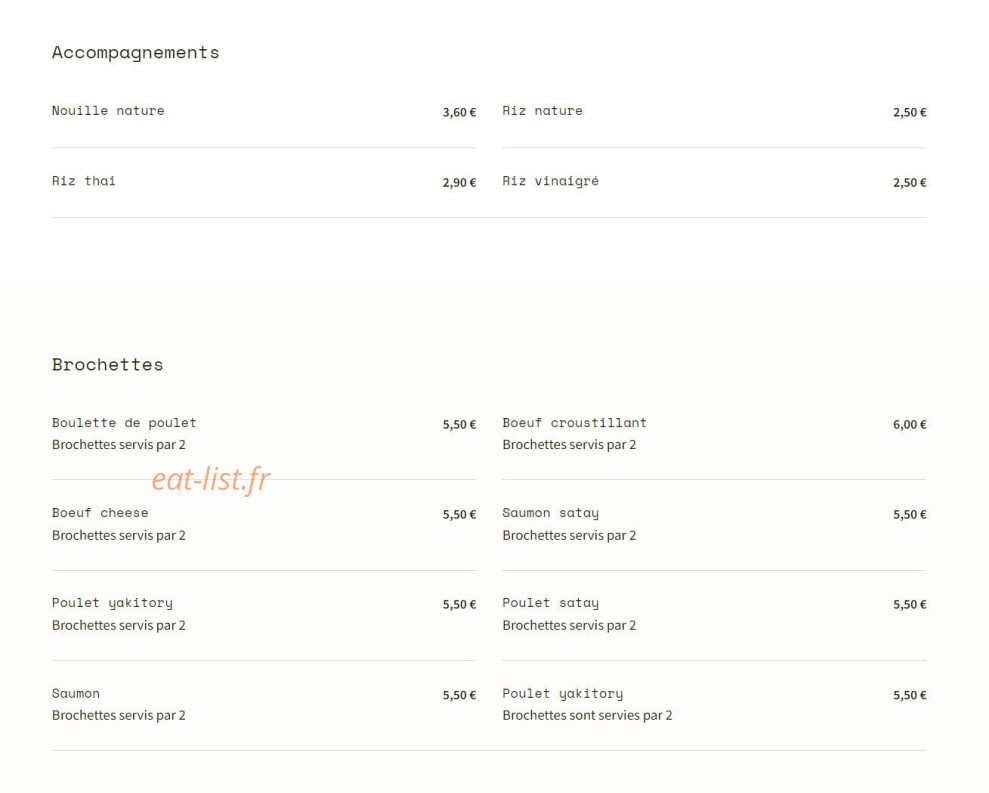The width and height of the screenshot is (989, 793).
Task: Click 'Brochettes sont servies par 2' description
Action: (x=587, y=715)
